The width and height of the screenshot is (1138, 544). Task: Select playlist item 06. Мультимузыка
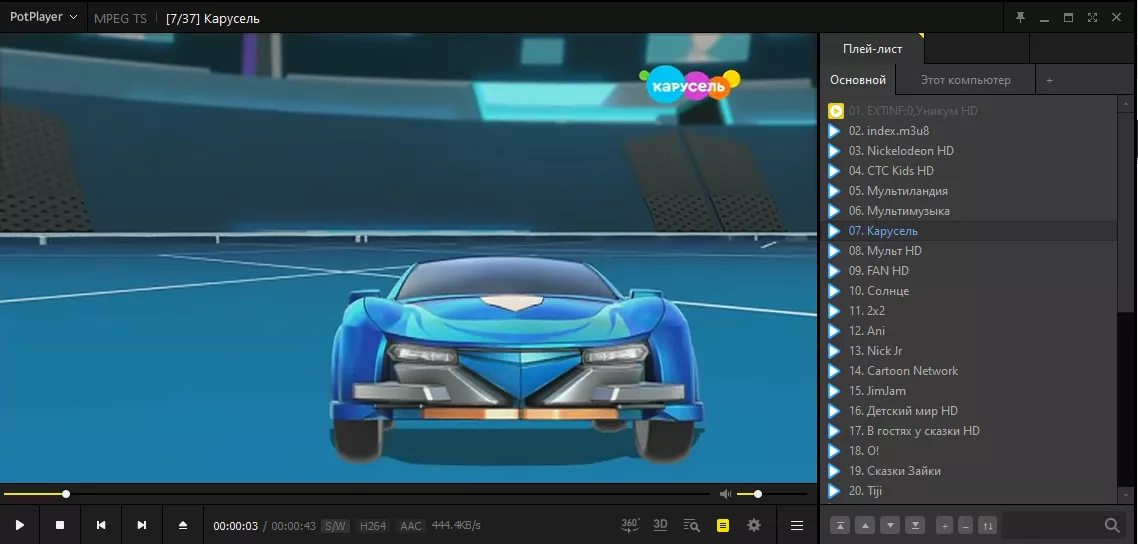coord(968,210)
